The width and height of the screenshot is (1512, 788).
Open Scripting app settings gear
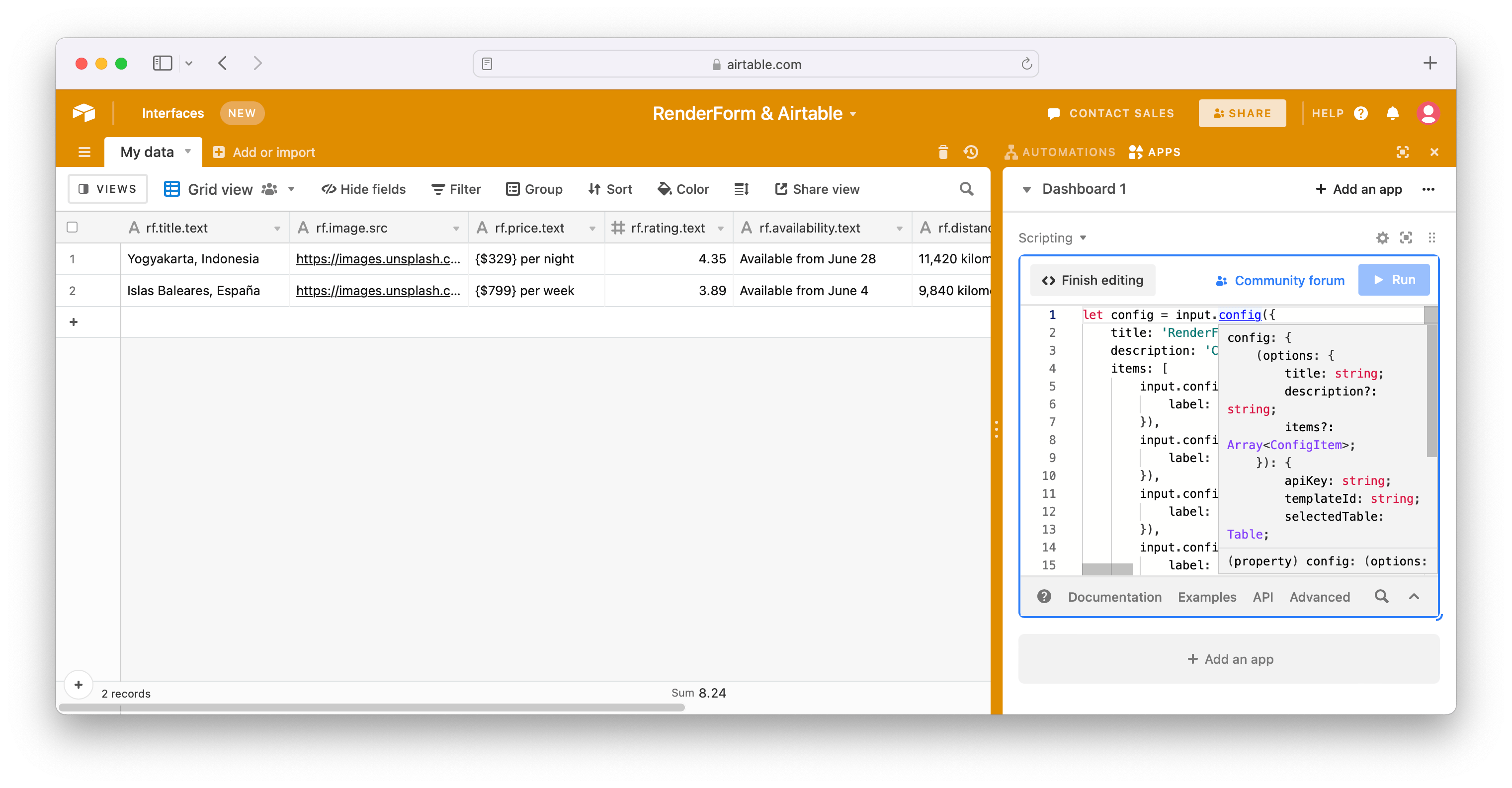(1382, 237)
